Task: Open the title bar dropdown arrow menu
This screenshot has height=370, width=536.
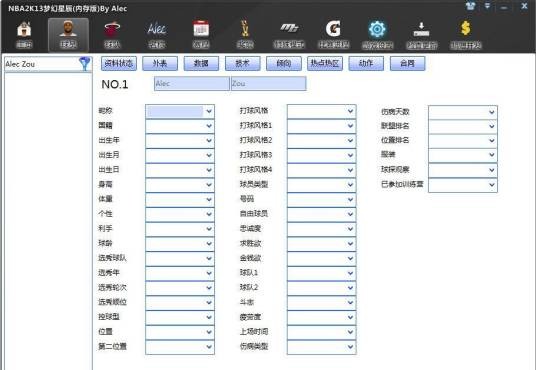Action: point(488,6)
